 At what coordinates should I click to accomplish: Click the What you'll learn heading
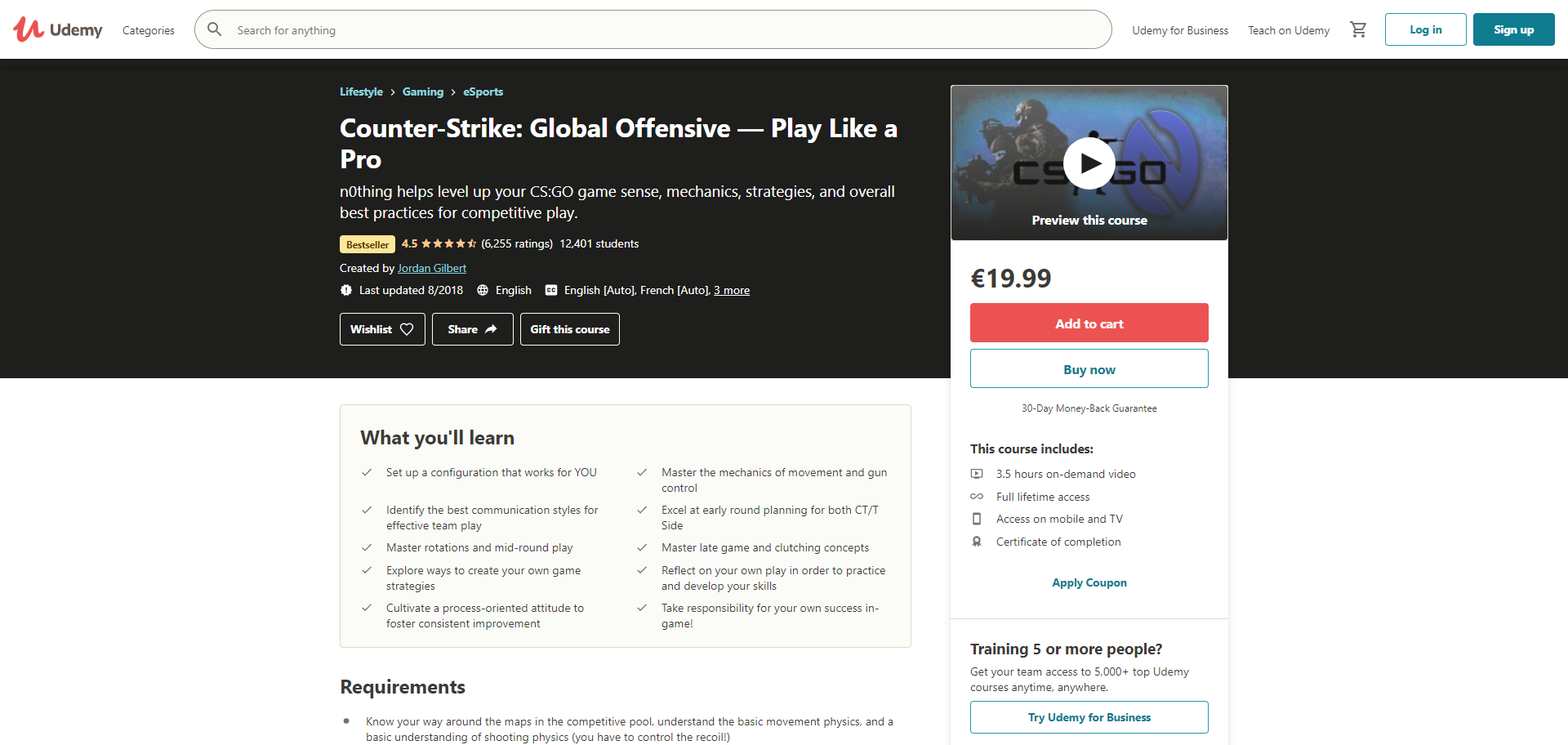click(438, 438)
